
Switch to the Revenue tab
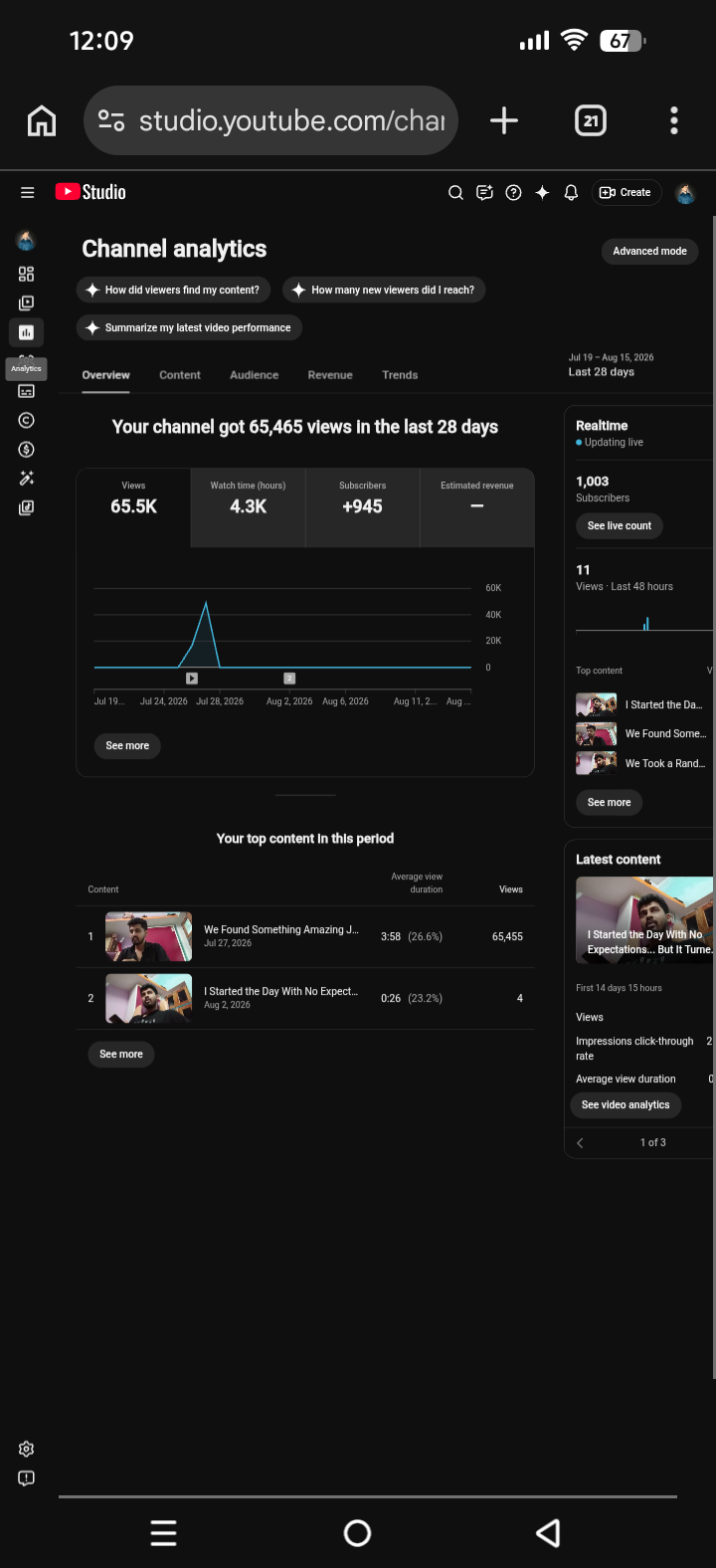330,375
